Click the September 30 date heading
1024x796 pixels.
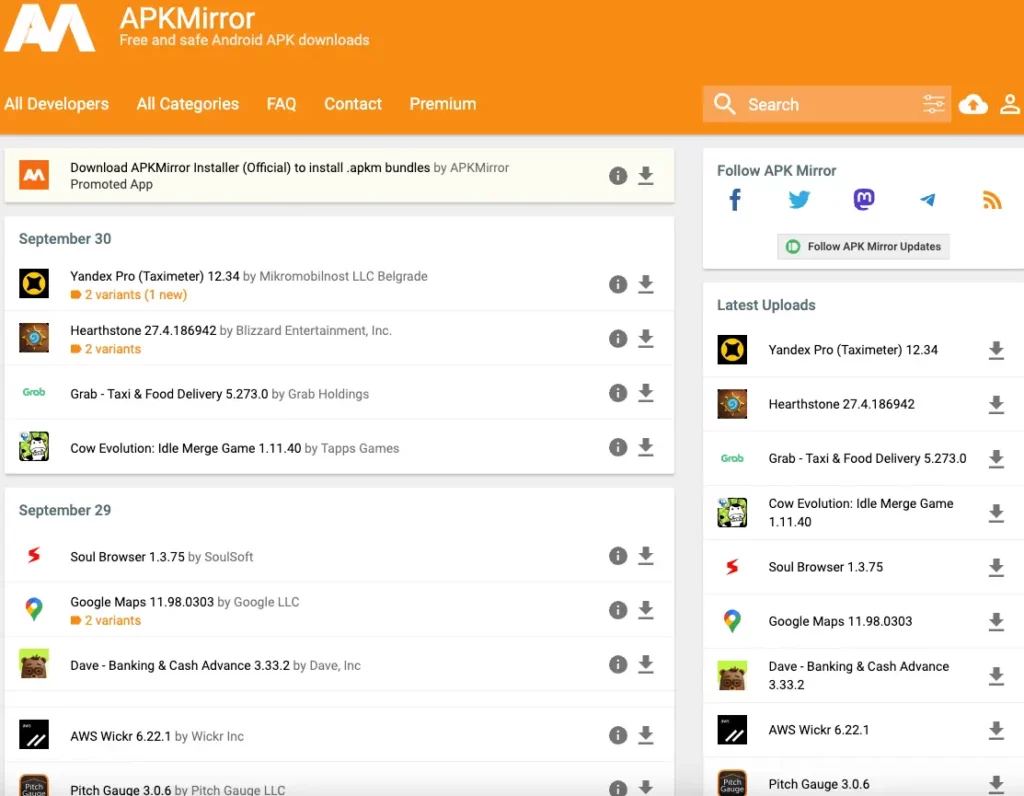65,239
